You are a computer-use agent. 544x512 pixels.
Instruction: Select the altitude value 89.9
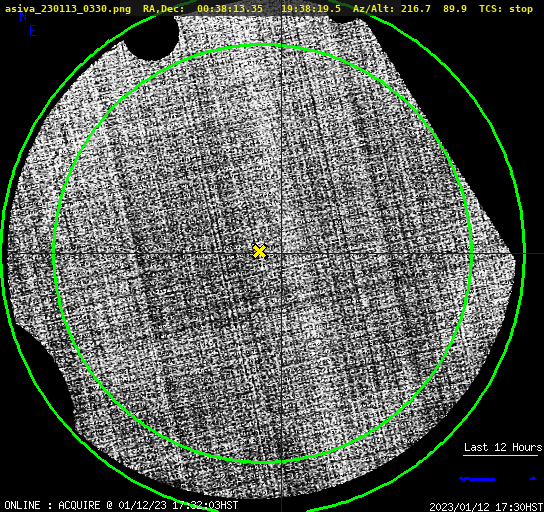pos(455,9)
